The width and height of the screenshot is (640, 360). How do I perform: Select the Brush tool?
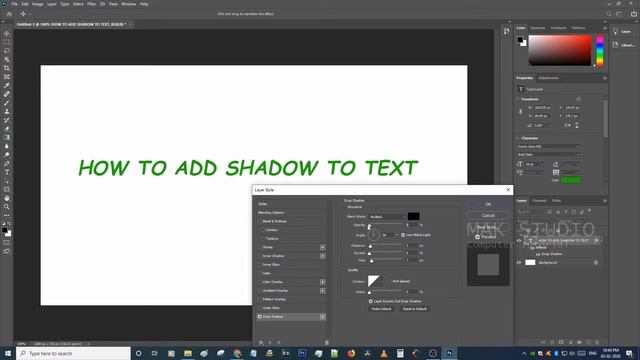pyautogui.click(x=7, y=103)
